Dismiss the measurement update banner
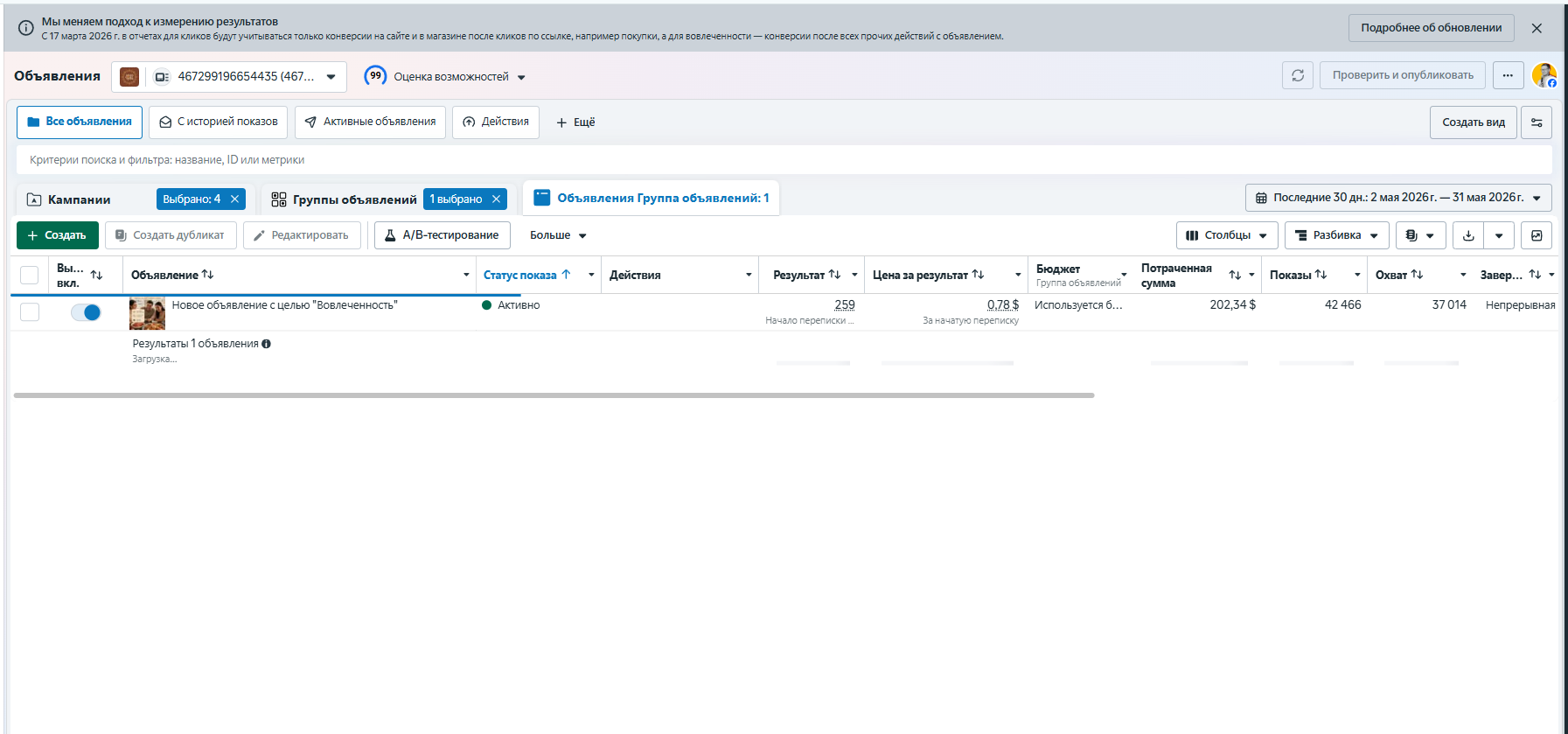The image size is (1568, 734). click(1537, 28)
